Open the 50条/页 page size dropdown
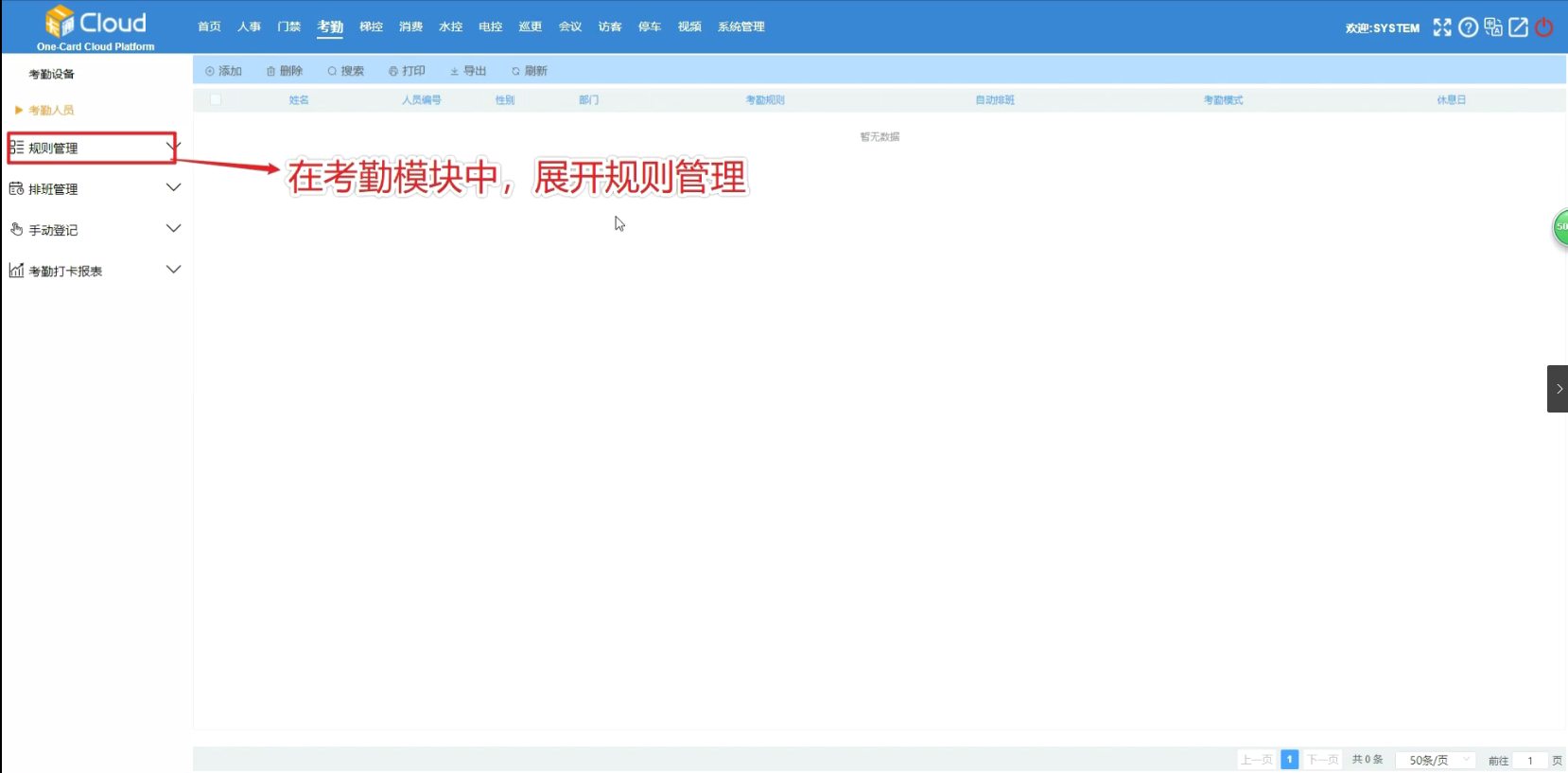The image size is (1568, 773). [x=1435, y=760]
